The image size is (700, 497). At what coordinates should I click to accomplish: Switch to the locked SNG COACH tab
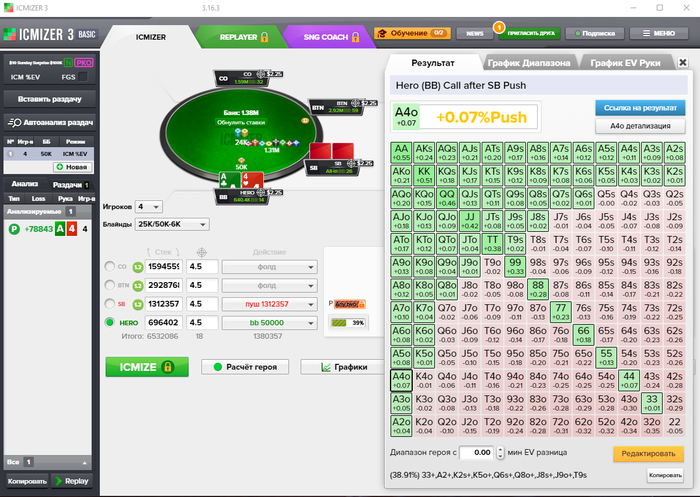pyautogui.click(x=331, y=37)
